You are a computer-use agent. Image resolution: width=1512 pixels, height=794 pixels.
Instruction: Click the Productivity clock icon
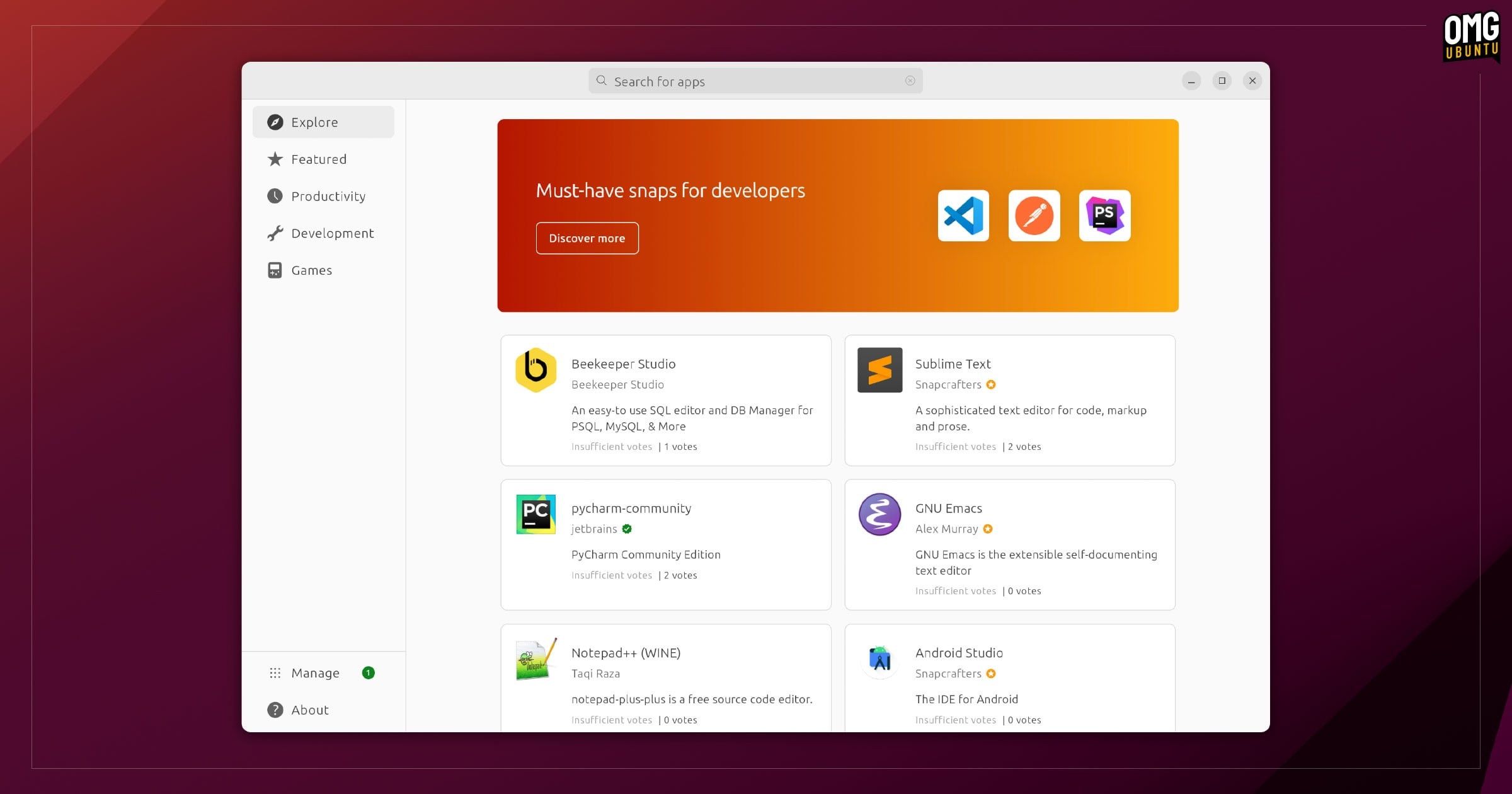tap(275, 196)
